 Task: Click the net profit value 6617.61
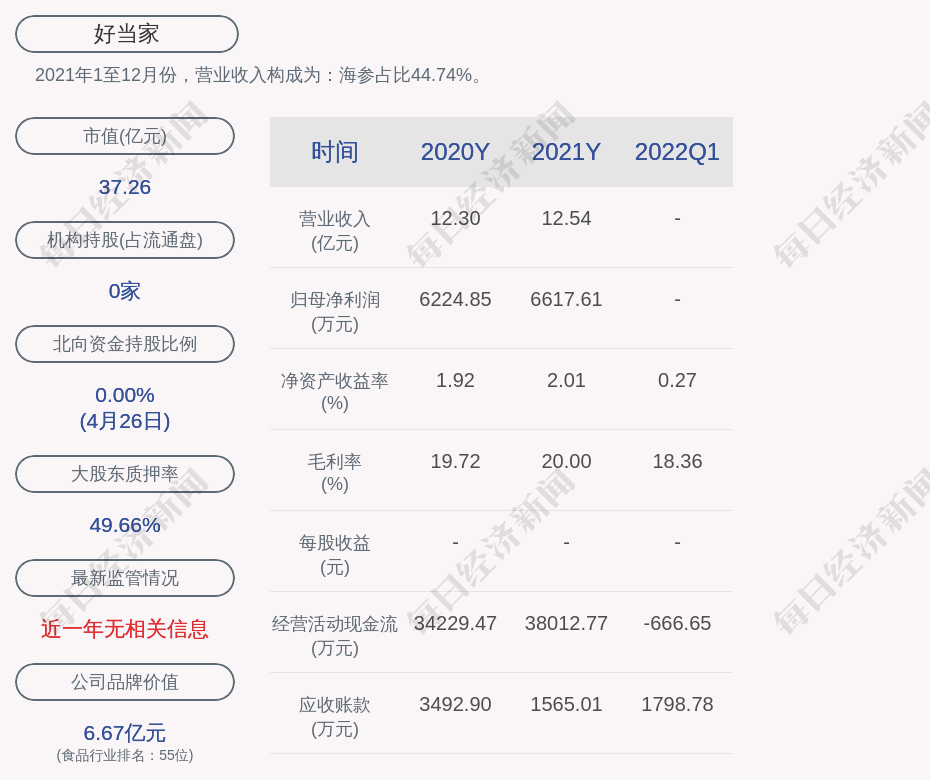pyautogui.click(x=566, y=300)
